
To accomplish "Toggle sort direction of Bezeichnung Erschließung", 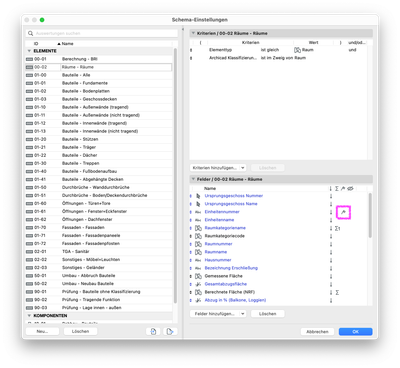I will pos(331,268).
